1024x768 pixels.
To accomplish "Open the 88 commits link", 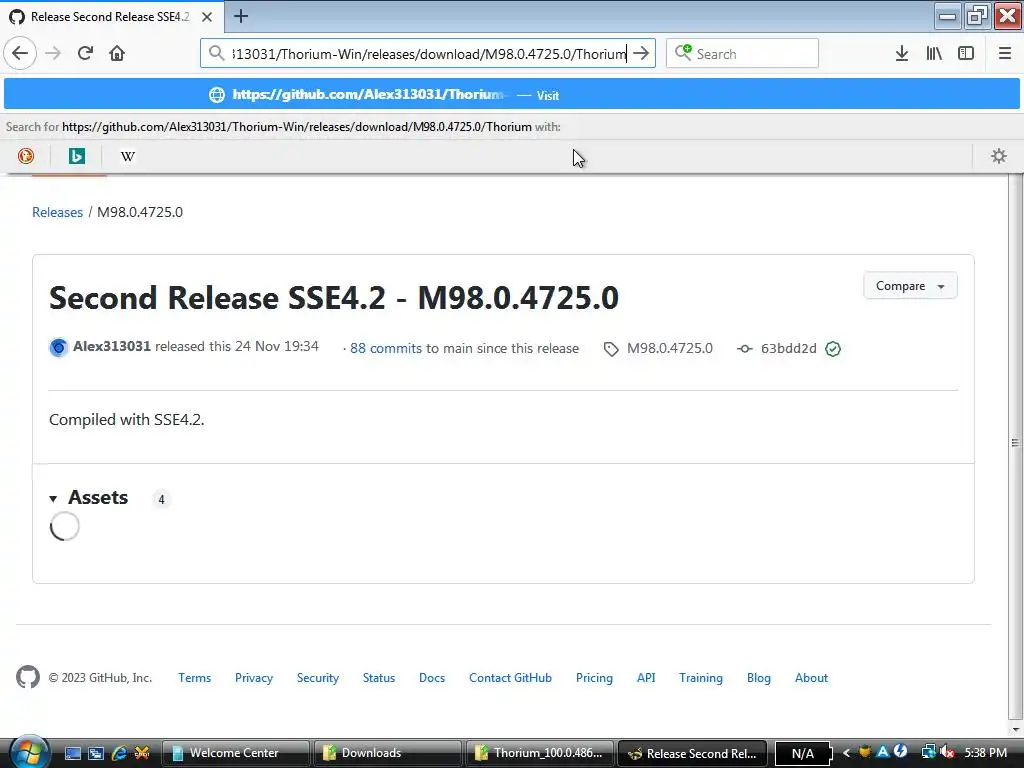I will [x=386, y=348].
